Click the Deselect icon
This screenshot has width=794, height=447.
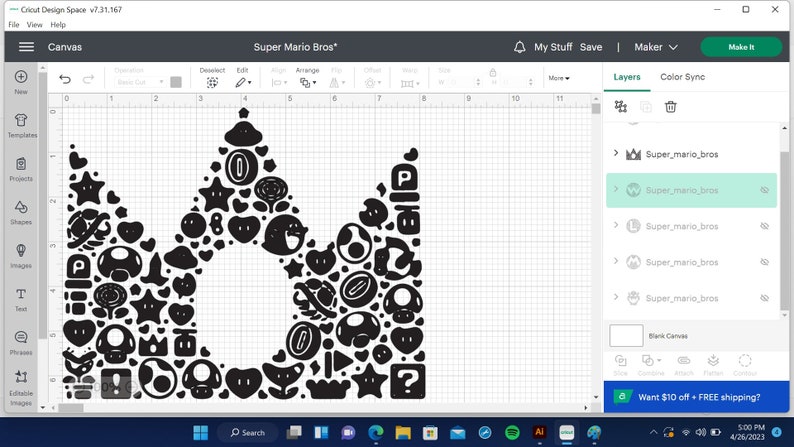[212, 83]
